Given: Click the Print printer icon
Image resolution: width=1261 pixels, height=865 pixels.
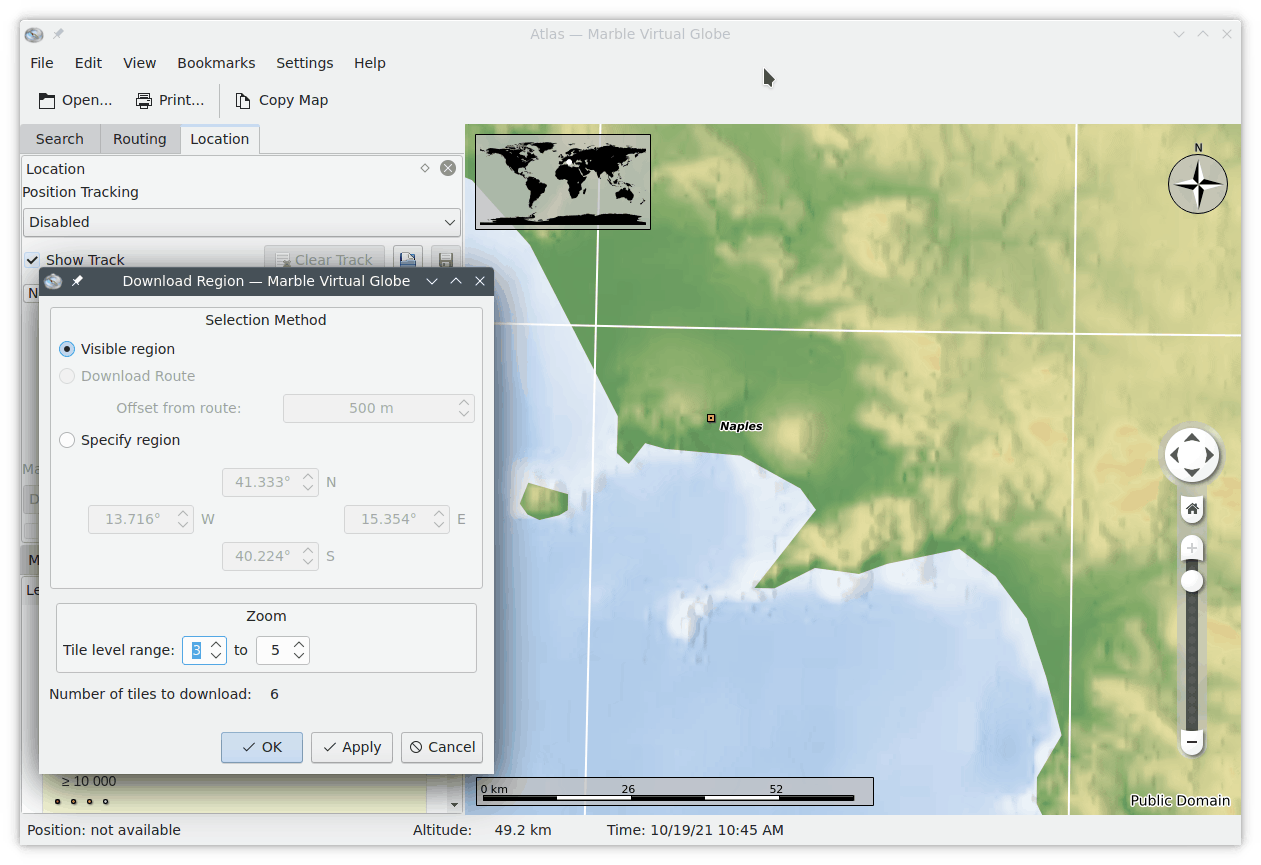Looking at the screenshot, I should tap(144, 100).
